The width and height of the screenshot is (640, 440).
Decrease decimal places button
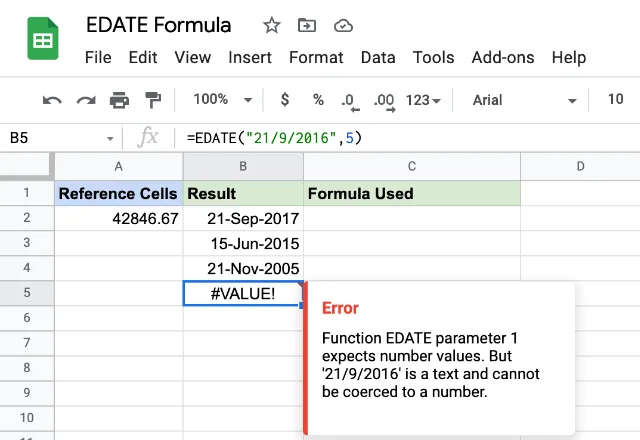coord(350,101)
